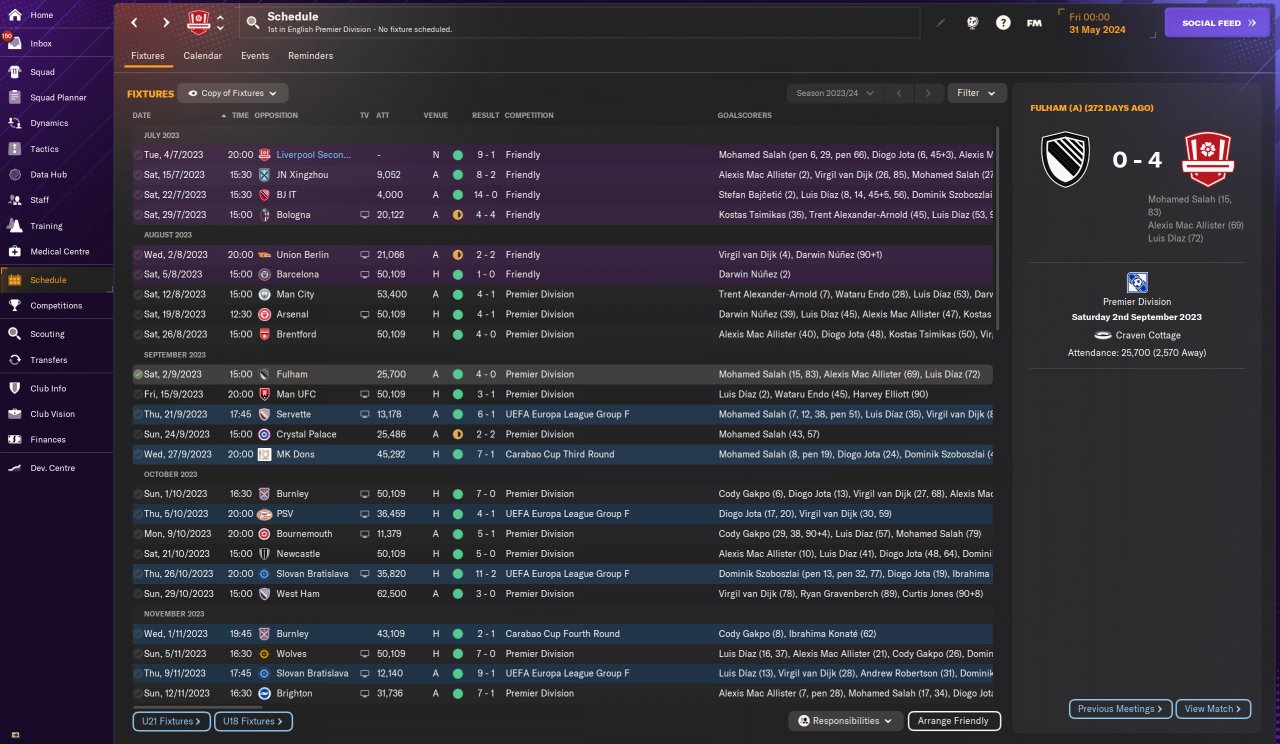Screen dimensions: 1280x744
Task: Click the help question mark icon
Action: (1003, 22)
